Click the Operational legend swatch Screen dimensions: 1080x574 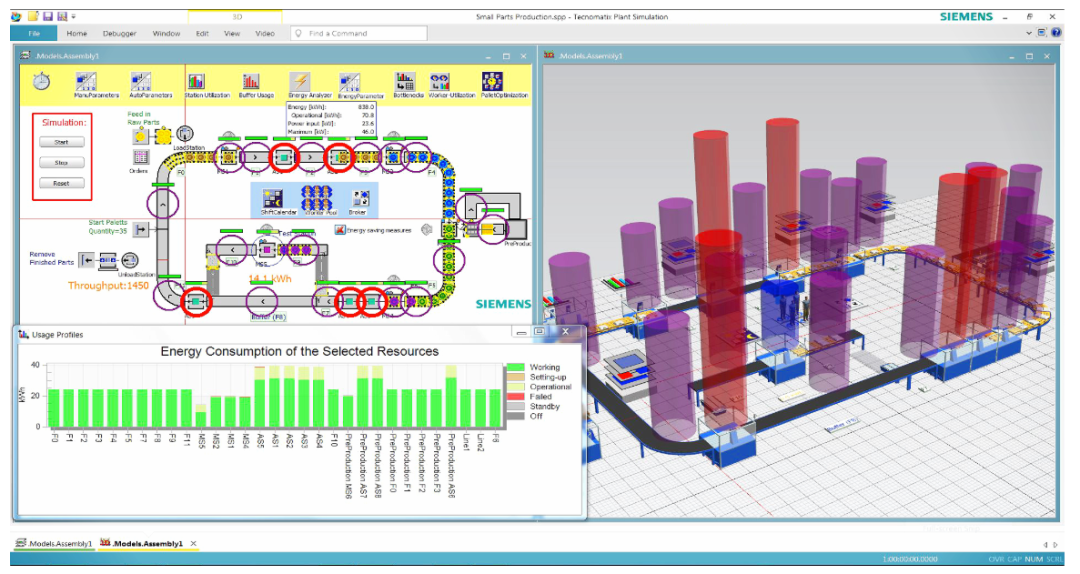pyautogui.click(x=515, y=387)
